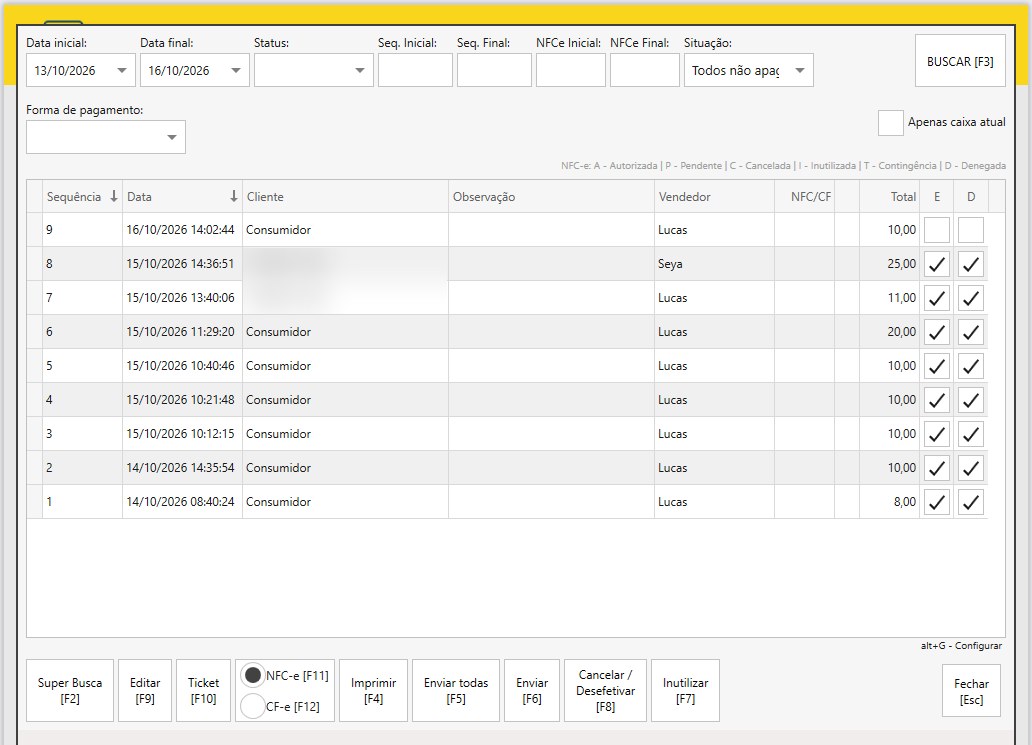Screen dimensions: 1032x745
Task: Click the Cliente column header
Action: 346,196
